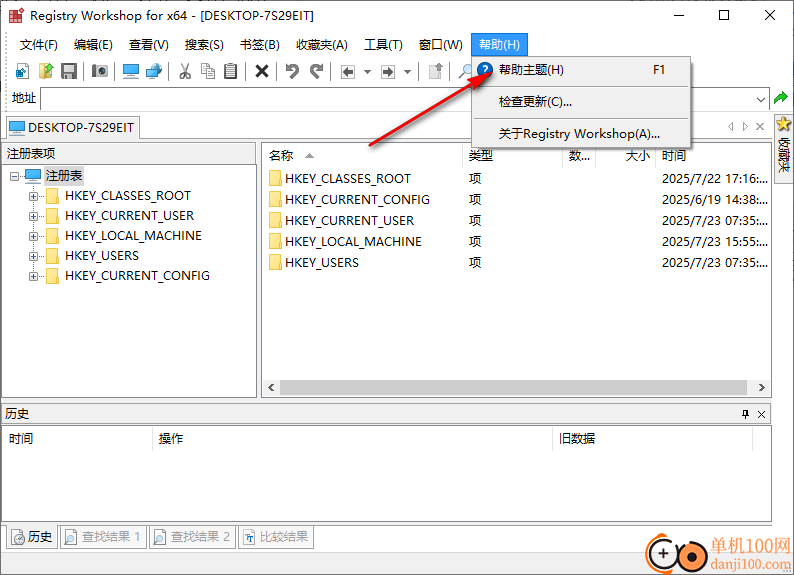The width and height of the screenshot is (794, 575).
Task: Select HKEY_USERS row in the right list
Action: tap(518, 263)
